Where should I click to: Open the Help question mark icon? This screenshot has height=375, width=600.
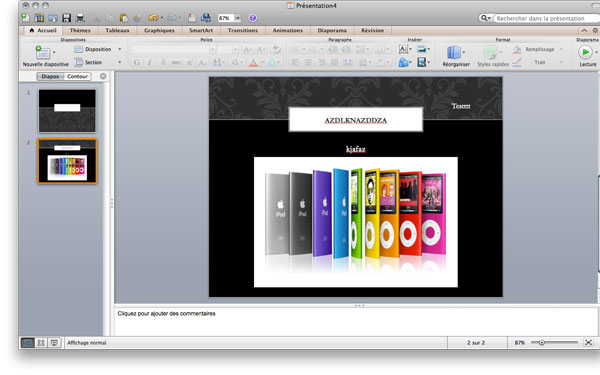252,18
